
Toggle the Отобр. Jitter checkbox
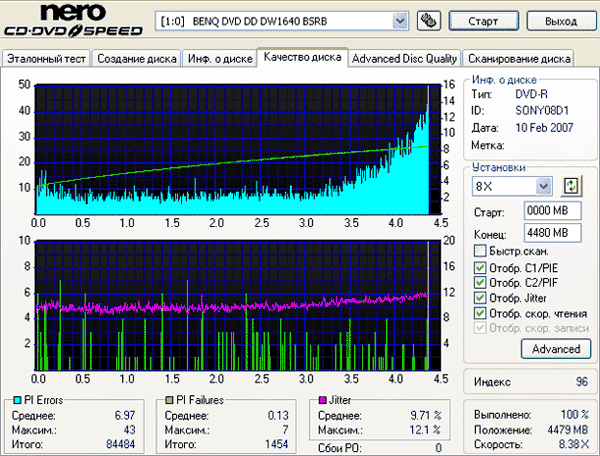pyautogui.click(x=481, y=297)
